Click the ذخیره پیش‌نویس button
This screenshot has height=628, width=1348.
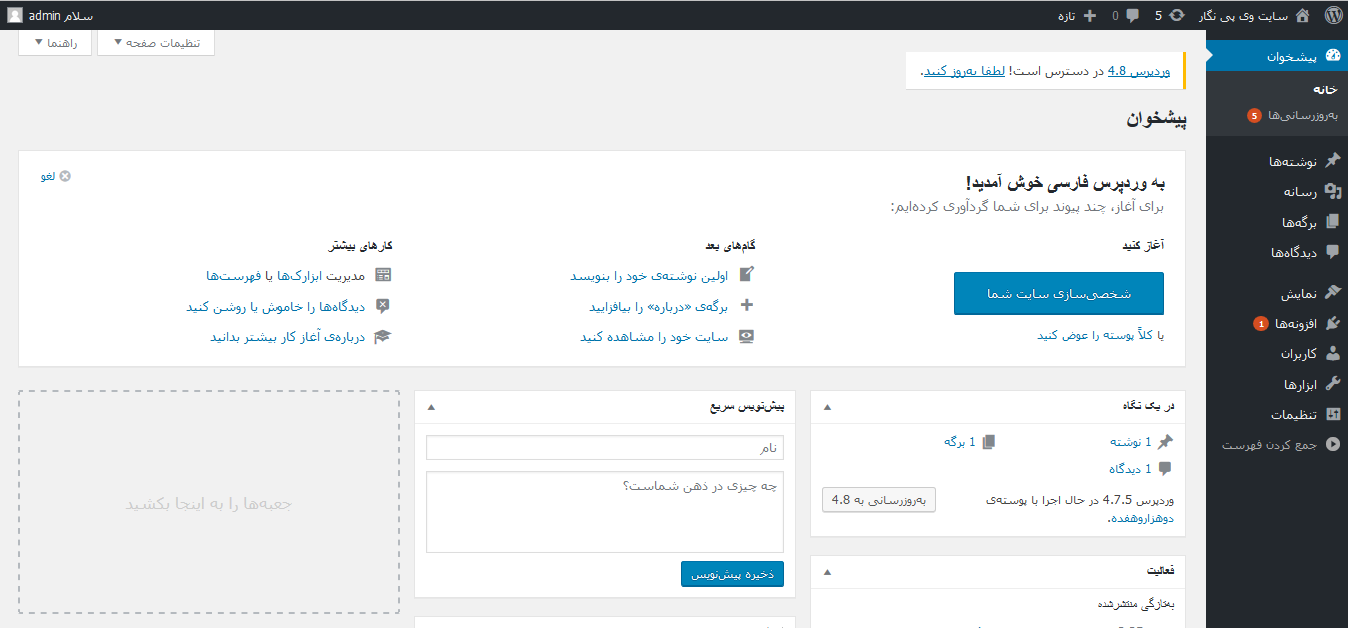click(732, 574)
